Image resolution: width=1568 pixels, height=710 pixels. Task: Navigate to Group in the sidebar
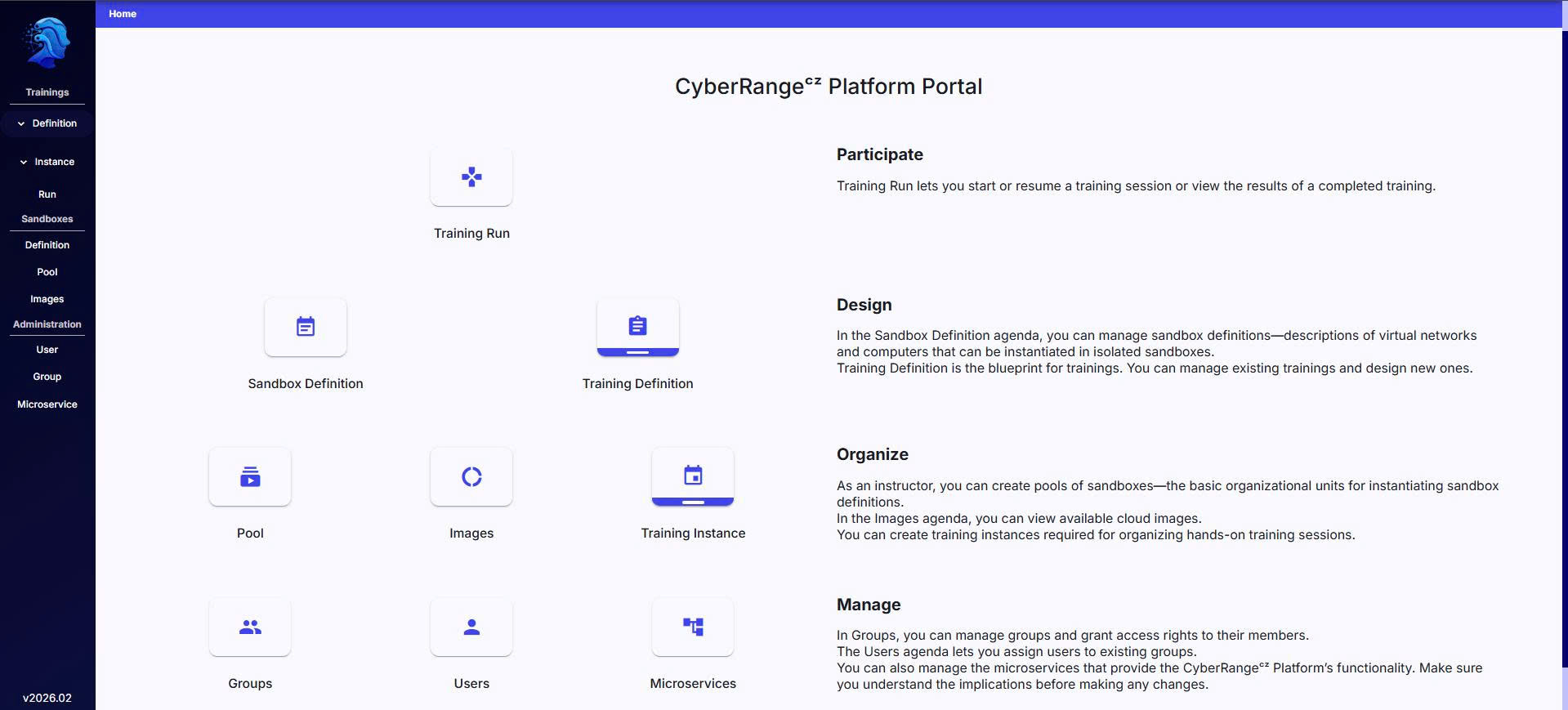click(47, 377)
